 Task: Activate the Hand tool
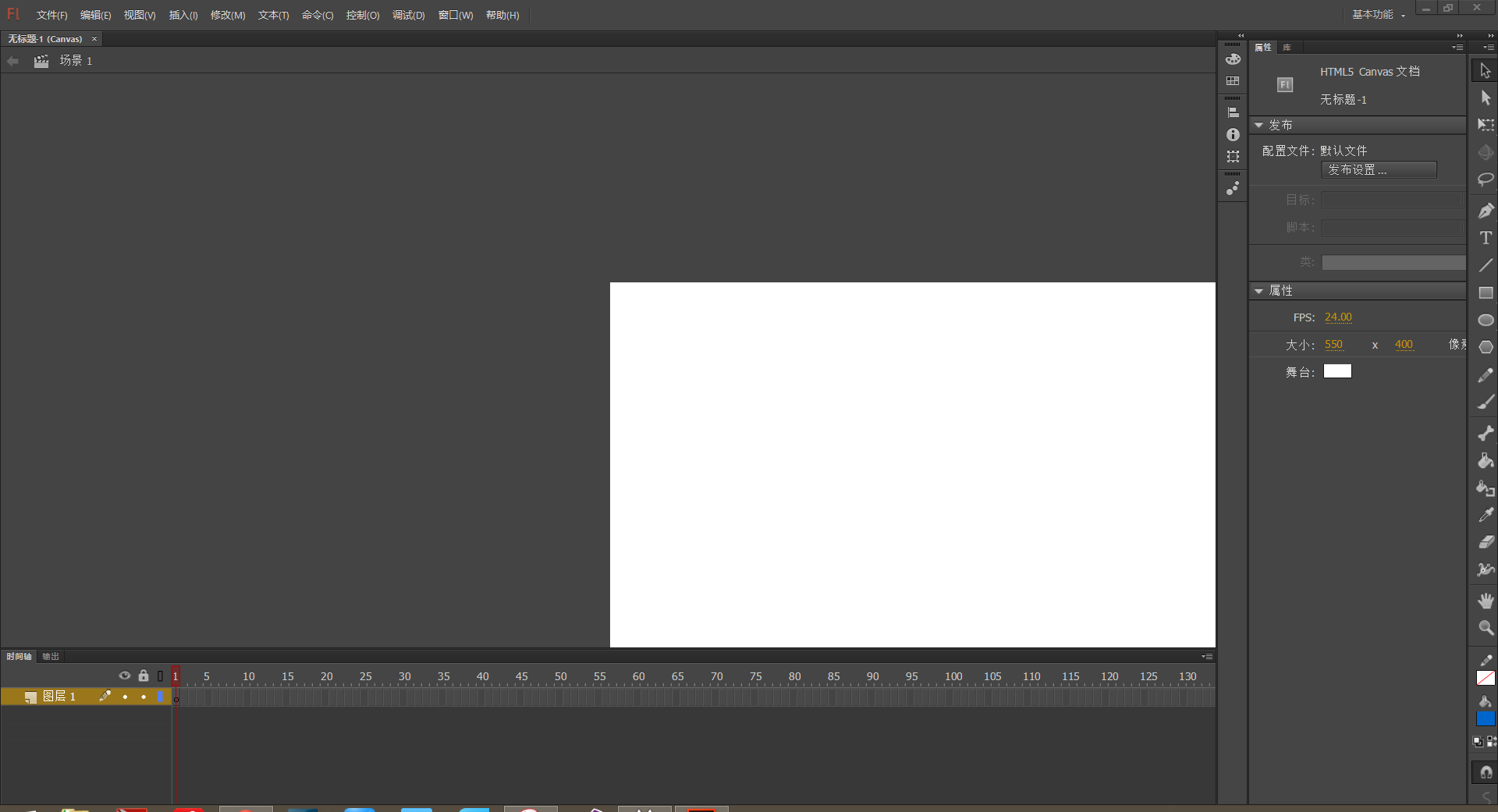pos(1486,600)
